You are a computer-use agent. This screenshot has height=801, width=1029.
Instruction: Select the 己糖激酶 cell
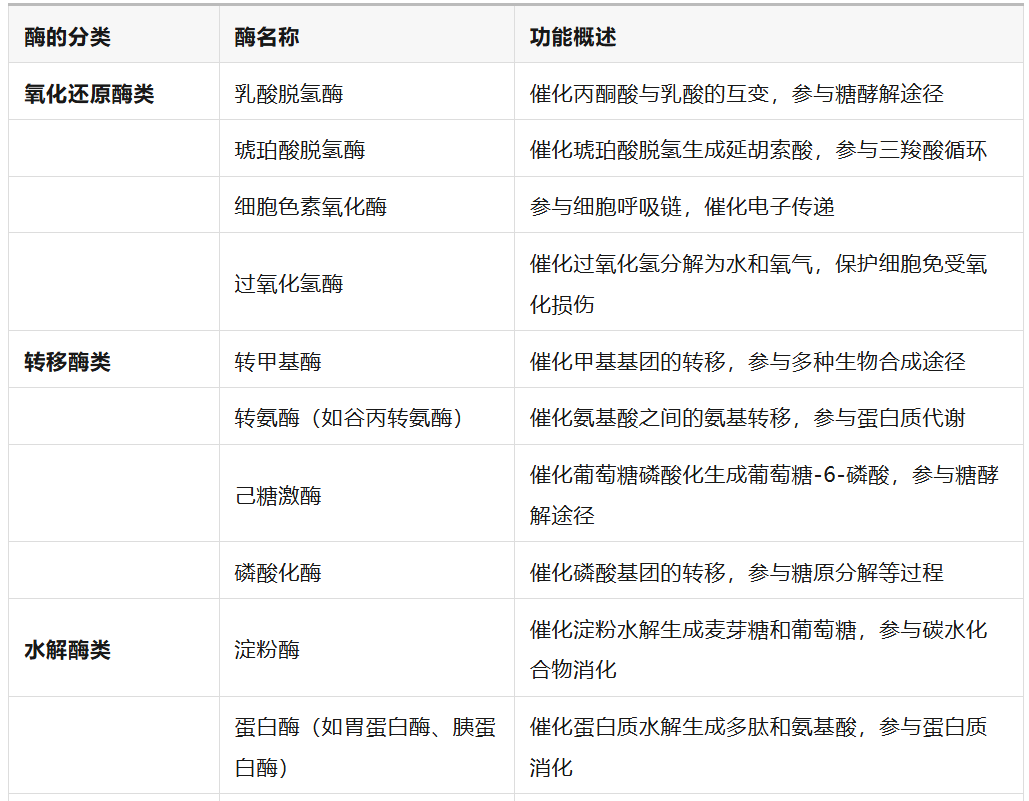[x=278, y=496]
